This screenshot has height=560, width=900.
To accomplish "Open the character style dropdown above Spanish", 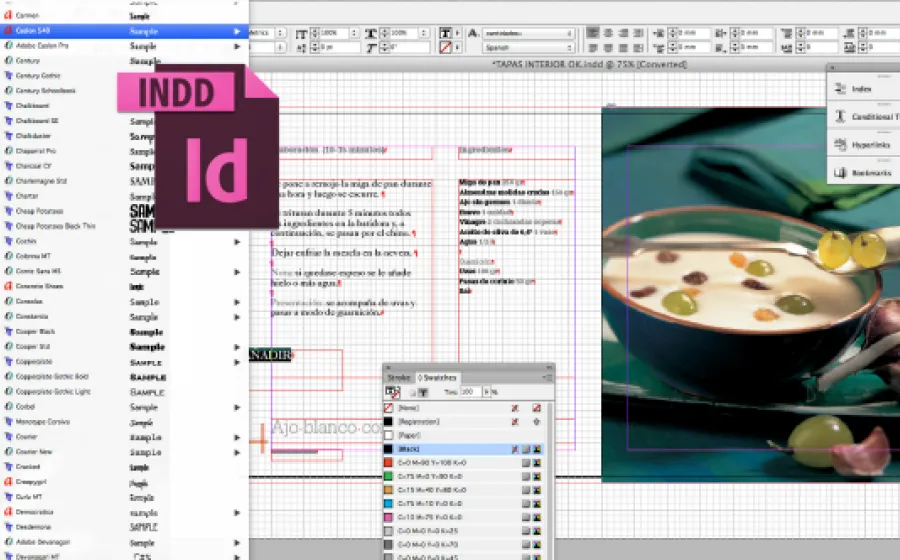I will point(528,33).
